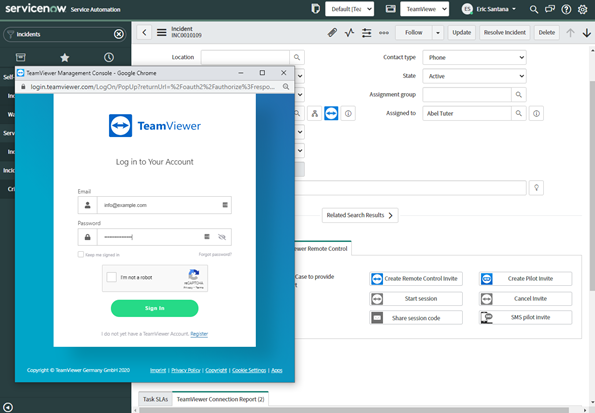Open Privacy Policy link in popup footer
Screen dimensions: 595x413
click(x=186, y=370)
